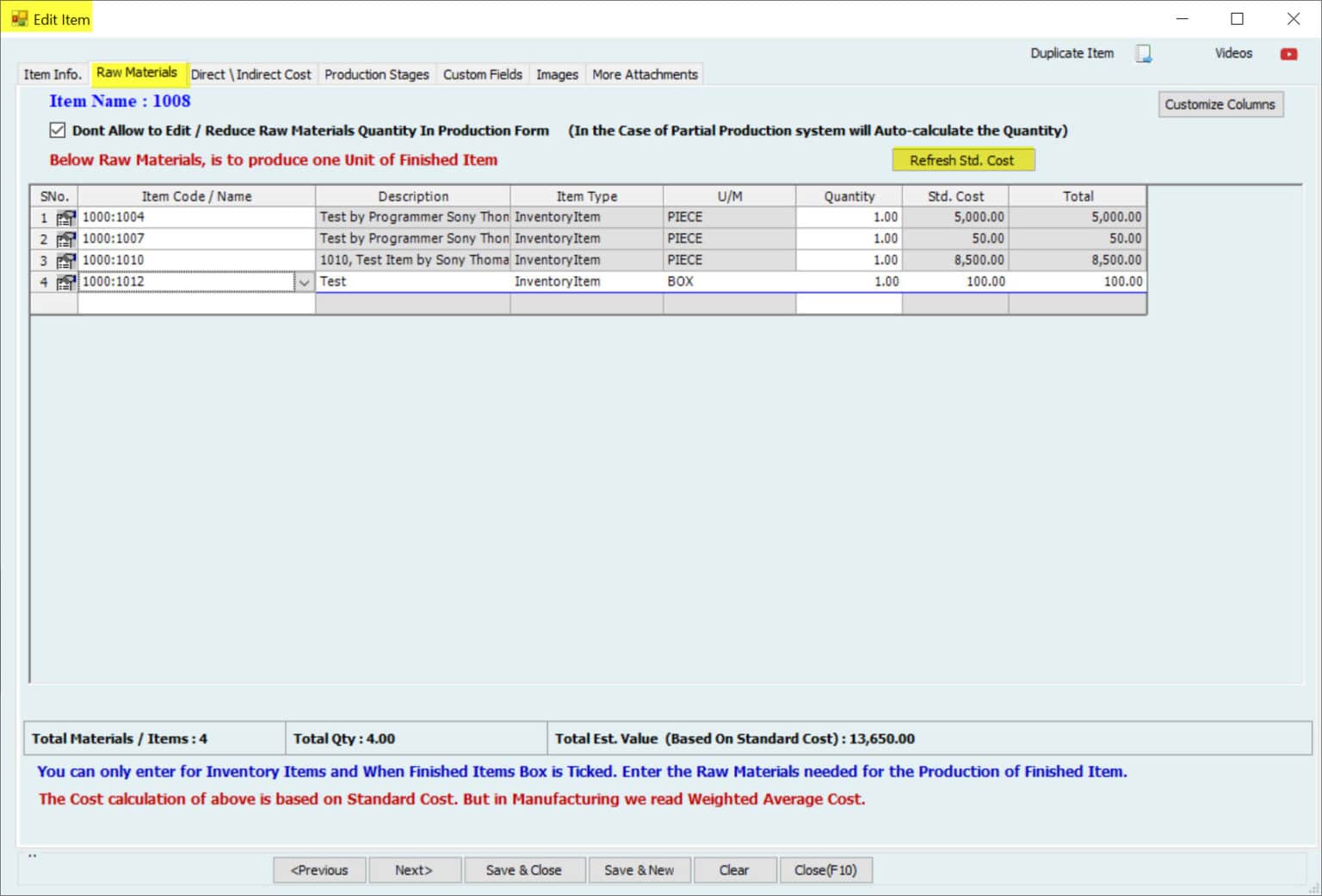Click Save & Close button

click(x=523, y=870)
